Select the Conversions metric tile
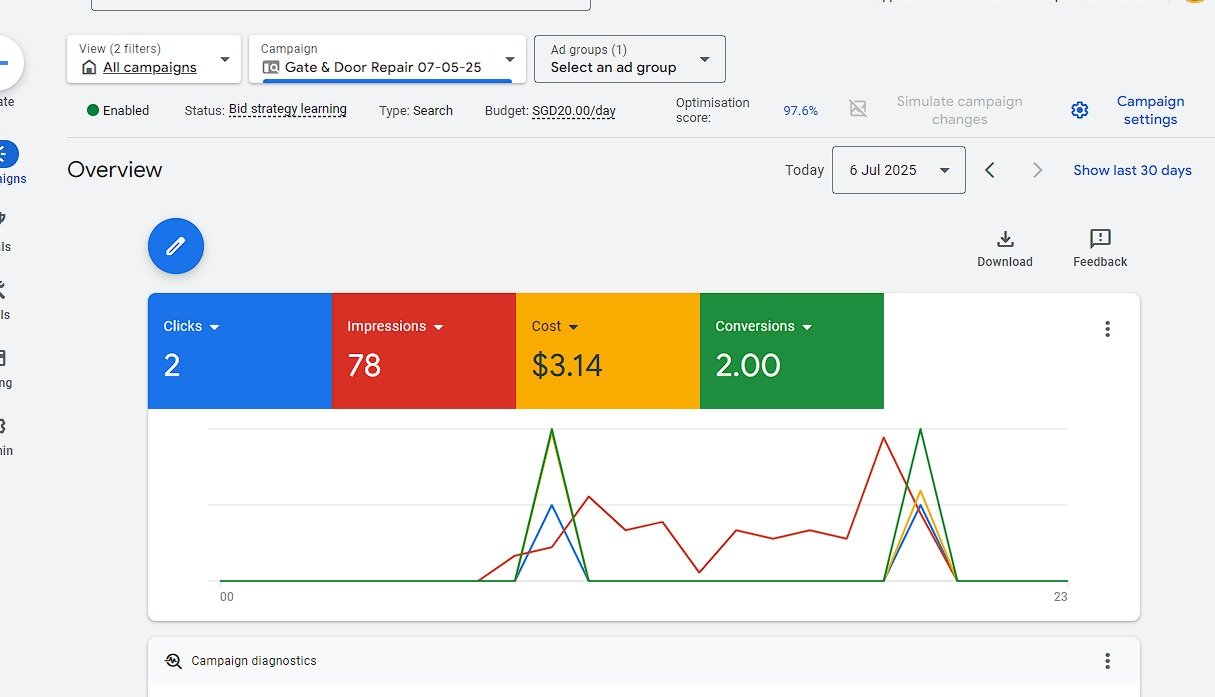 [x=792, y=351]
